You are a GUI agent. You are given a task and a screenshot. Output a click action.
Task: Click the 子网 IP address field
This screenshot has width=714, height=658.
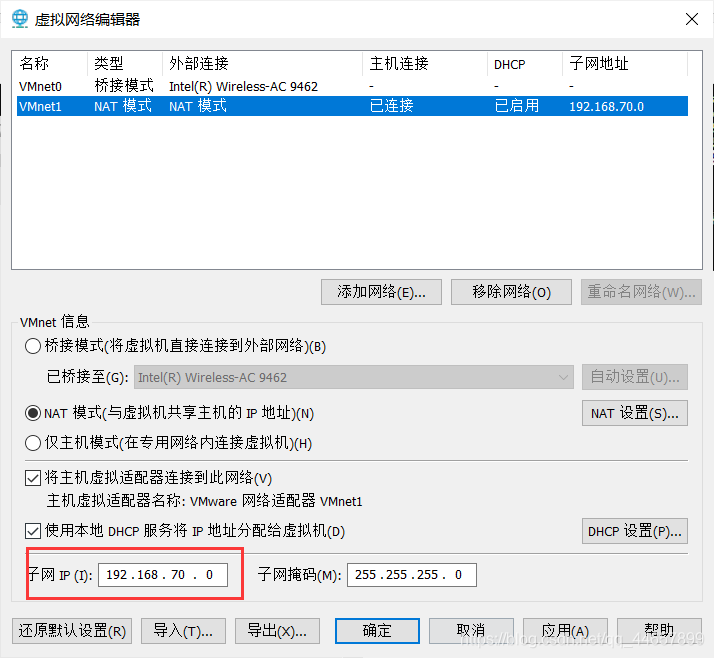(162, 575)
